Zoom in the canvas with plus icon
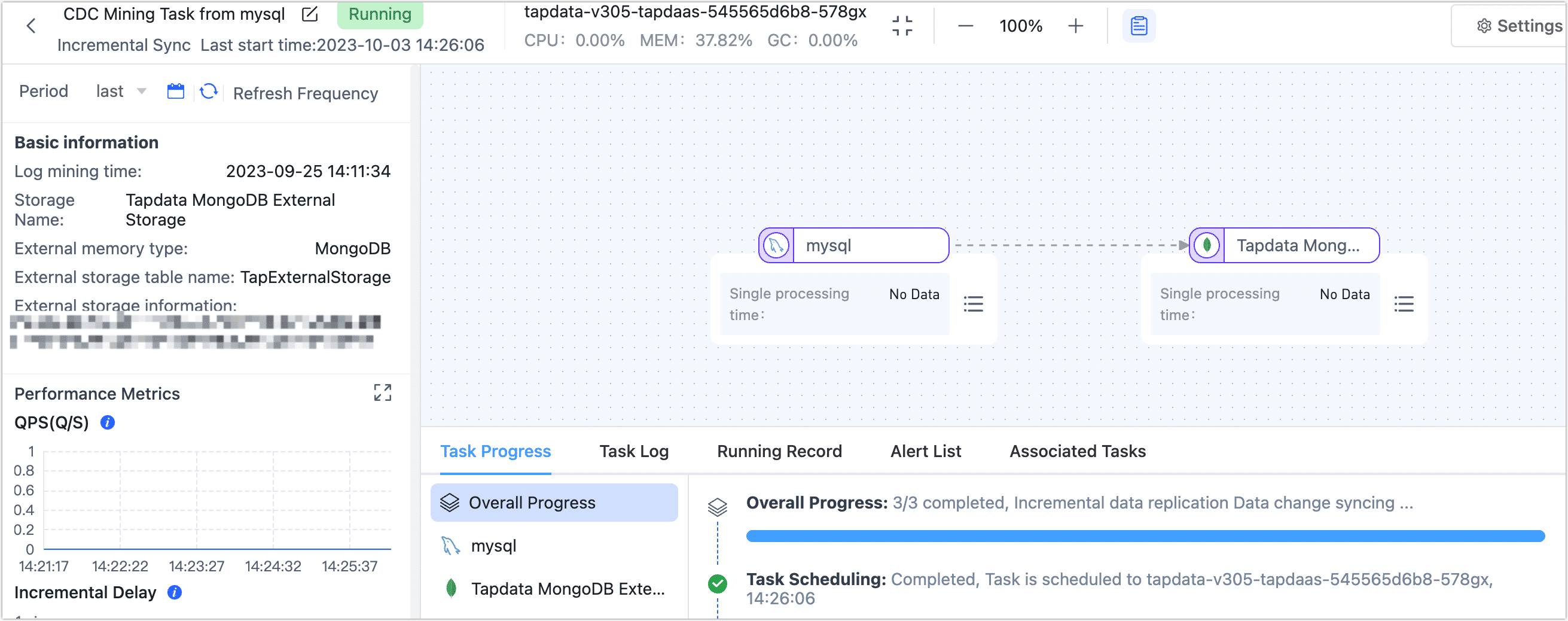This screenshot has width=1568, height=621. (x=1076, y=26)
